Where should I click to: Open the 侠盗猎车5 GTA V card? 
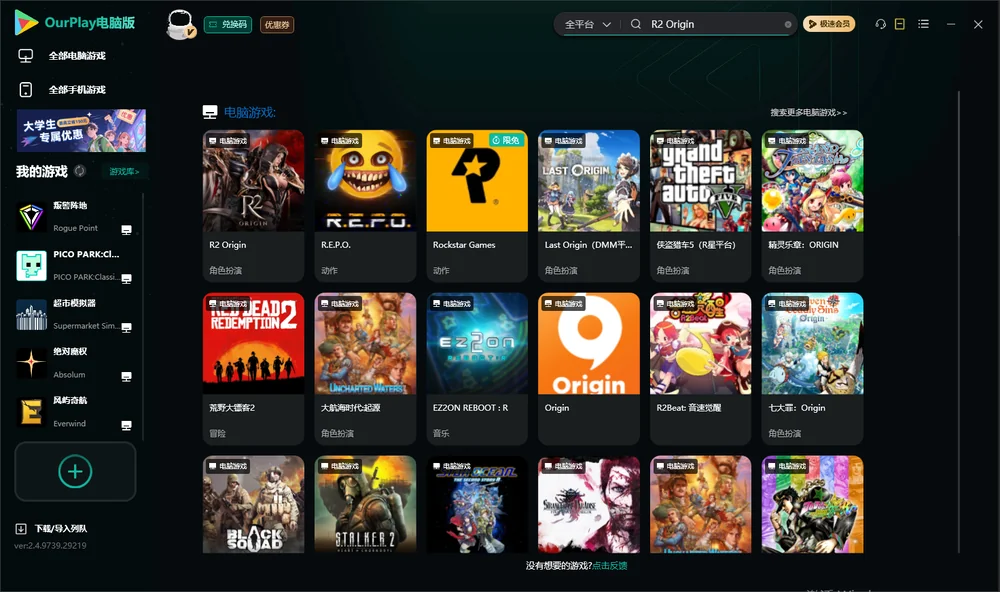click(x=700, y=205)
